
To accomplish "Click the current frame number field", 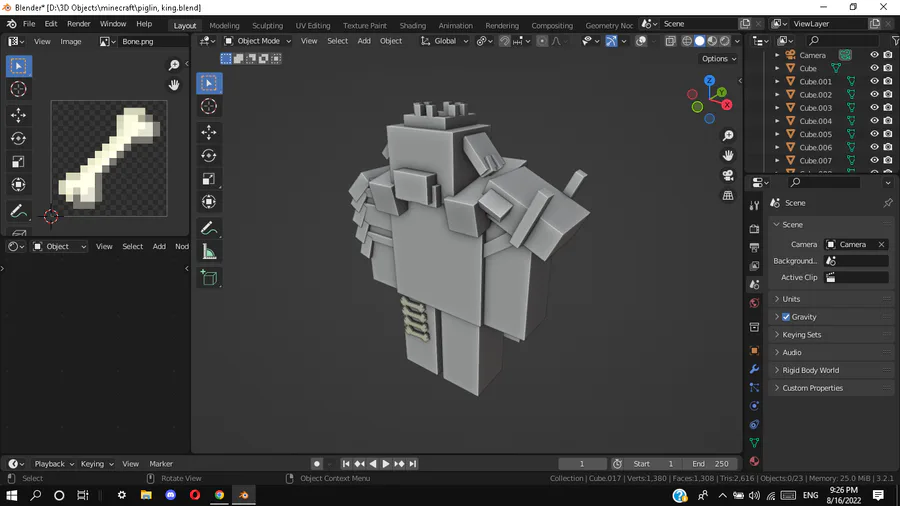I will pyautogui.click(x=582, y=464).
